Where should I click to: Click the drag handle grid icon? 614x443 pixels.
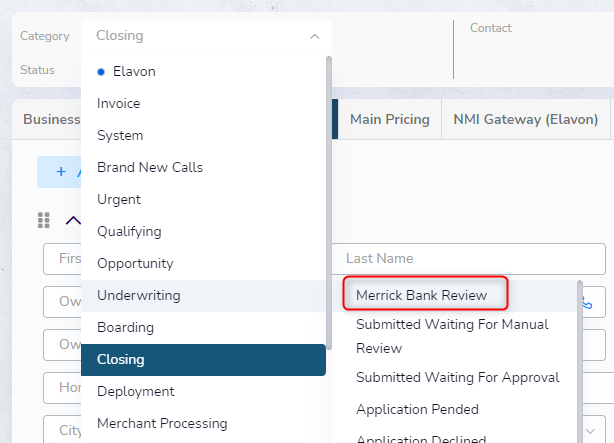(43, 220)
